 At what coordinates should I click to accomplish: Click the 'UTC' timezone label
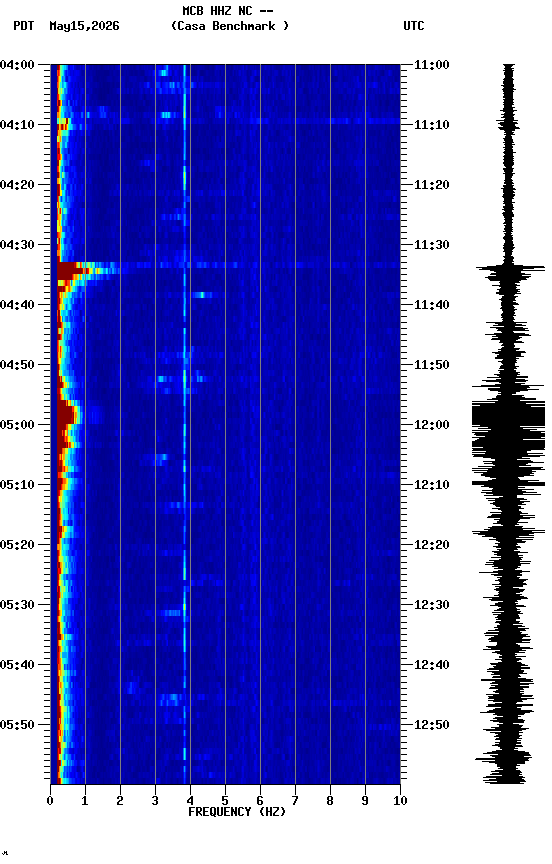tap(414, 26)
